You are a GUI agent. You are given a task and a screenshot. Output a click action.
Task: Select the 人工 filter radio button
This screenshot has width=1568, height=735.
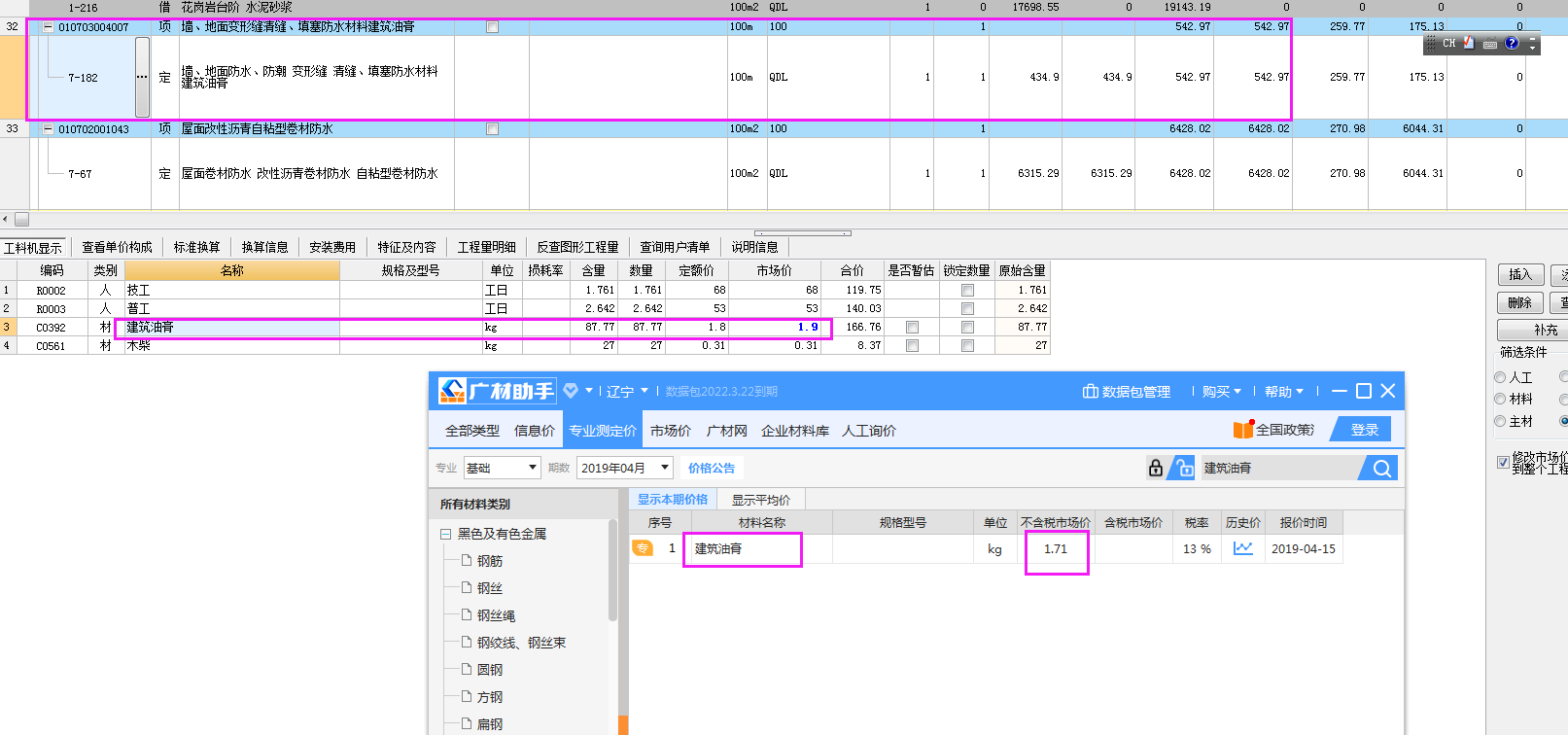(x=1500, y=377)
